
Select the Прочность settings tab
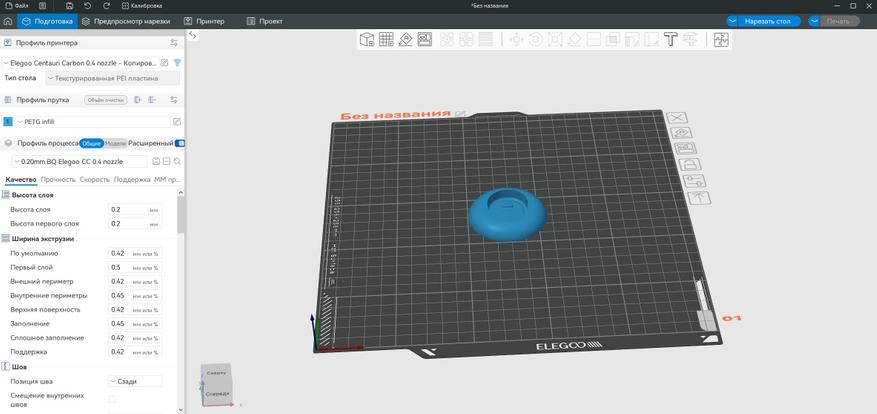pos(58,180)
